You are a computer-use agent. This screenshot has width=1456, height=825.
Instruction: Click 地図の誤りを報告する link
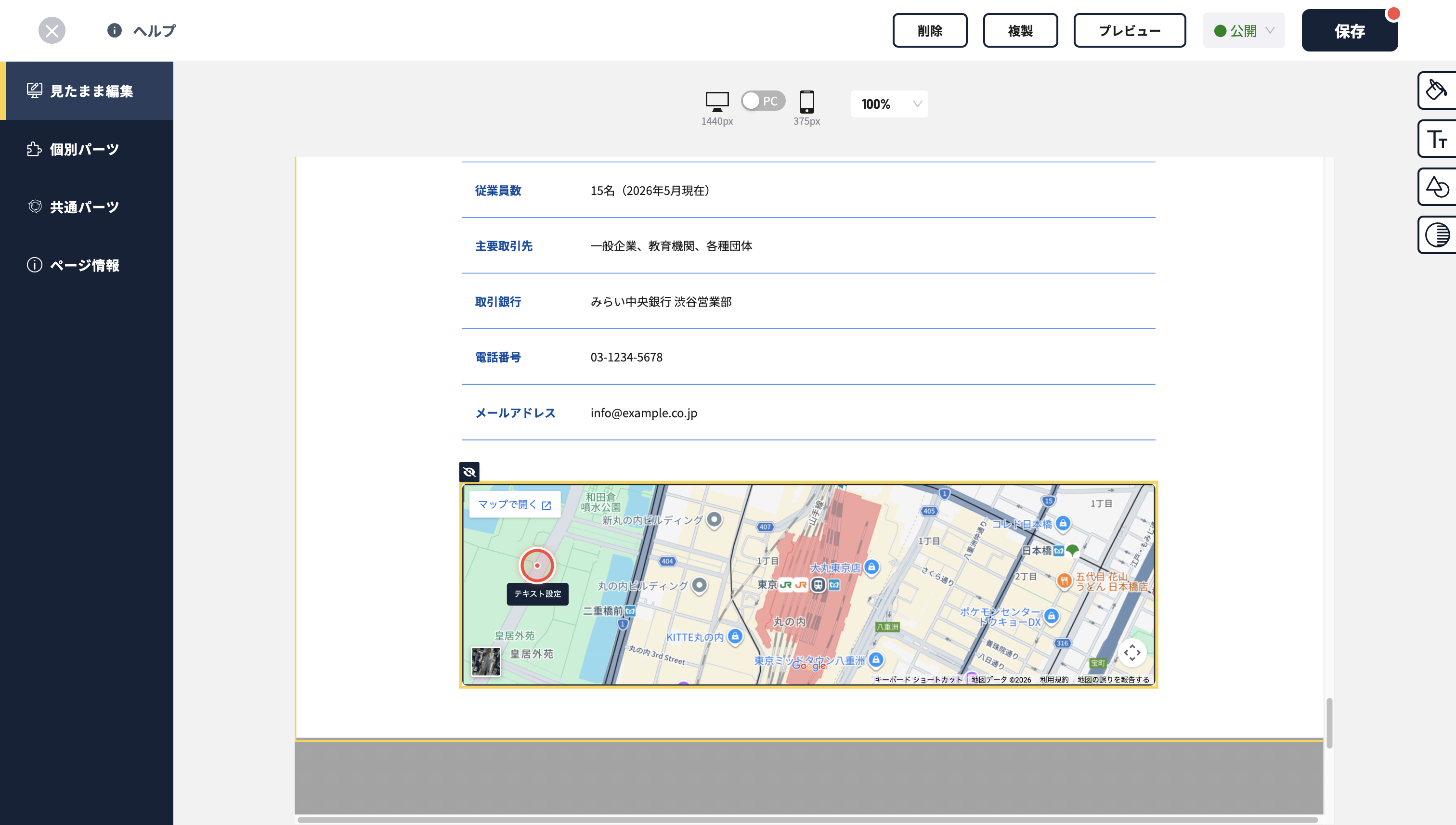(1113, 679)
